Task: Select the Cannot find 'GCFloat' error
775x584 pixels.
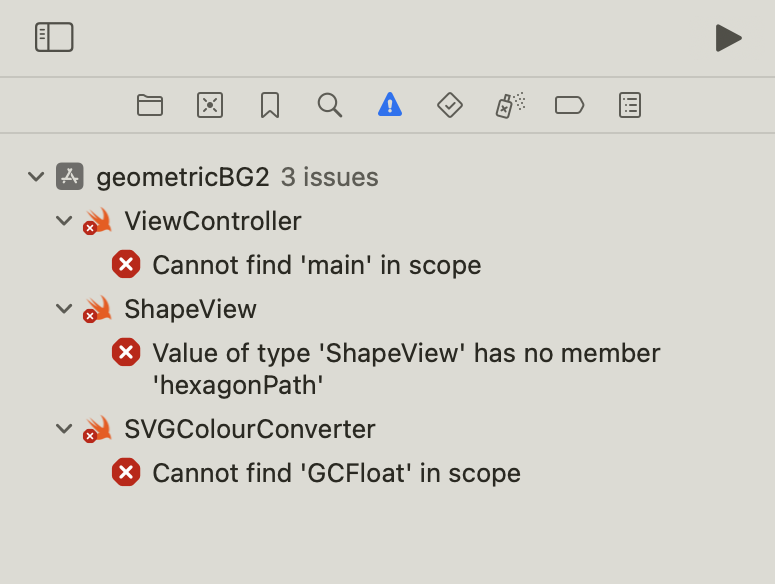Action: pos(336,473)
